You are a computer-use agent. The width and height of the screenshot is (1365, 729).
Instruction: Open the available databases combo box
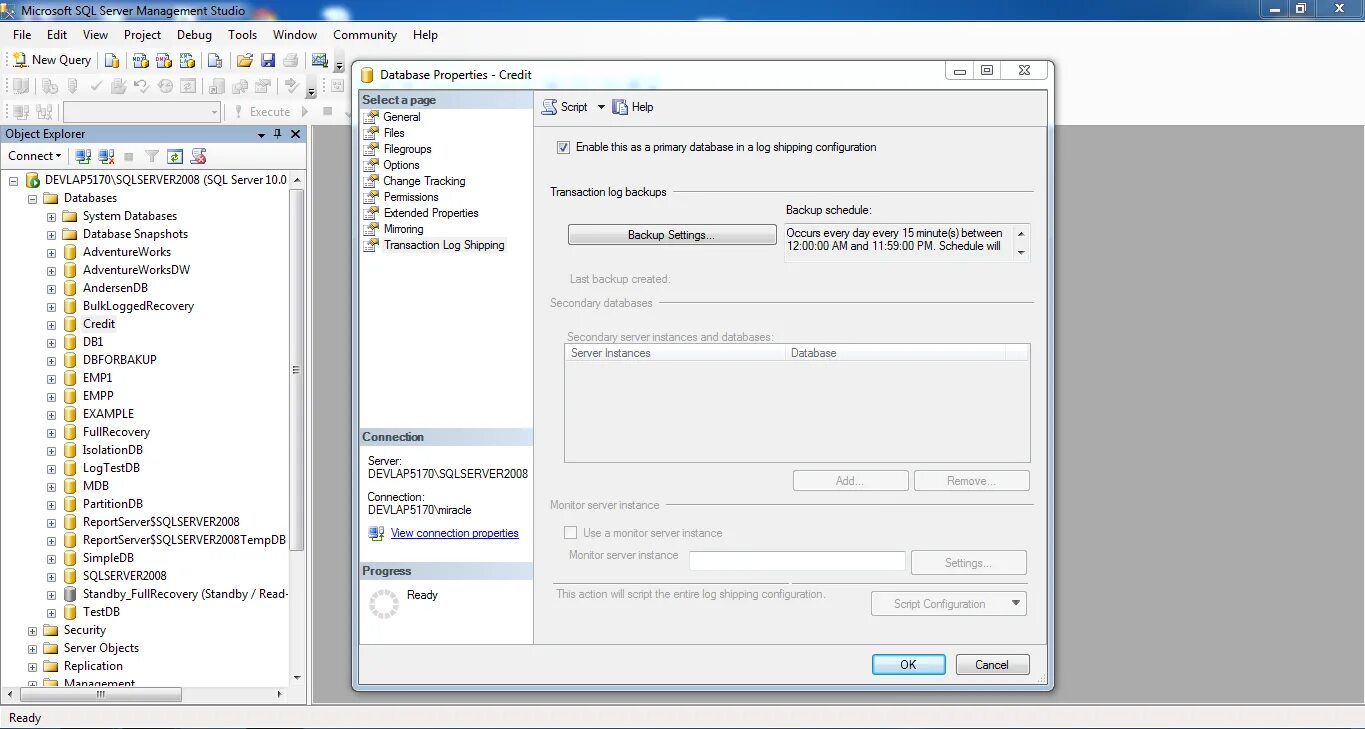tap(142, 112)
